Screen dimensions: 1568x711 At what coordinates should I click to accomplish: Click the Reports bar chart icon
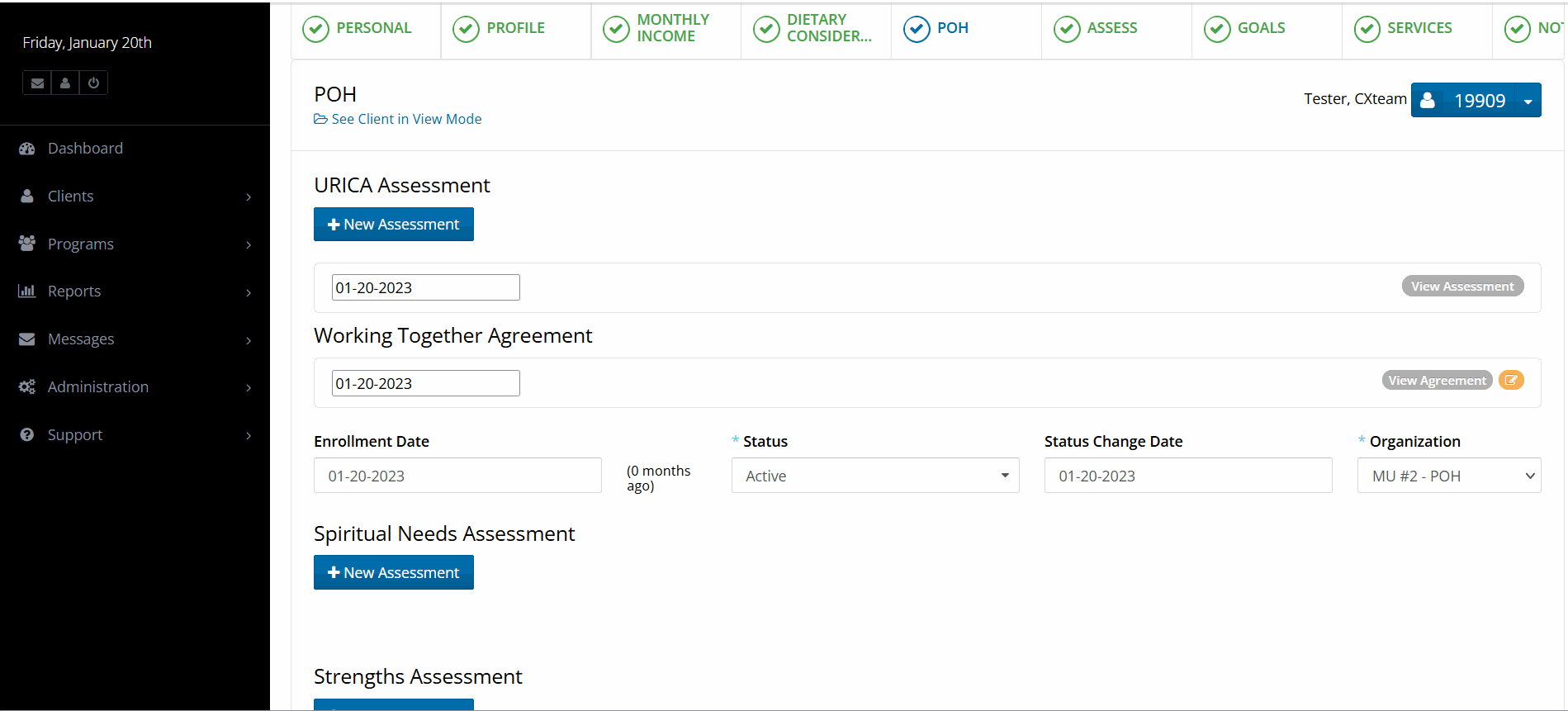[27, 292]
